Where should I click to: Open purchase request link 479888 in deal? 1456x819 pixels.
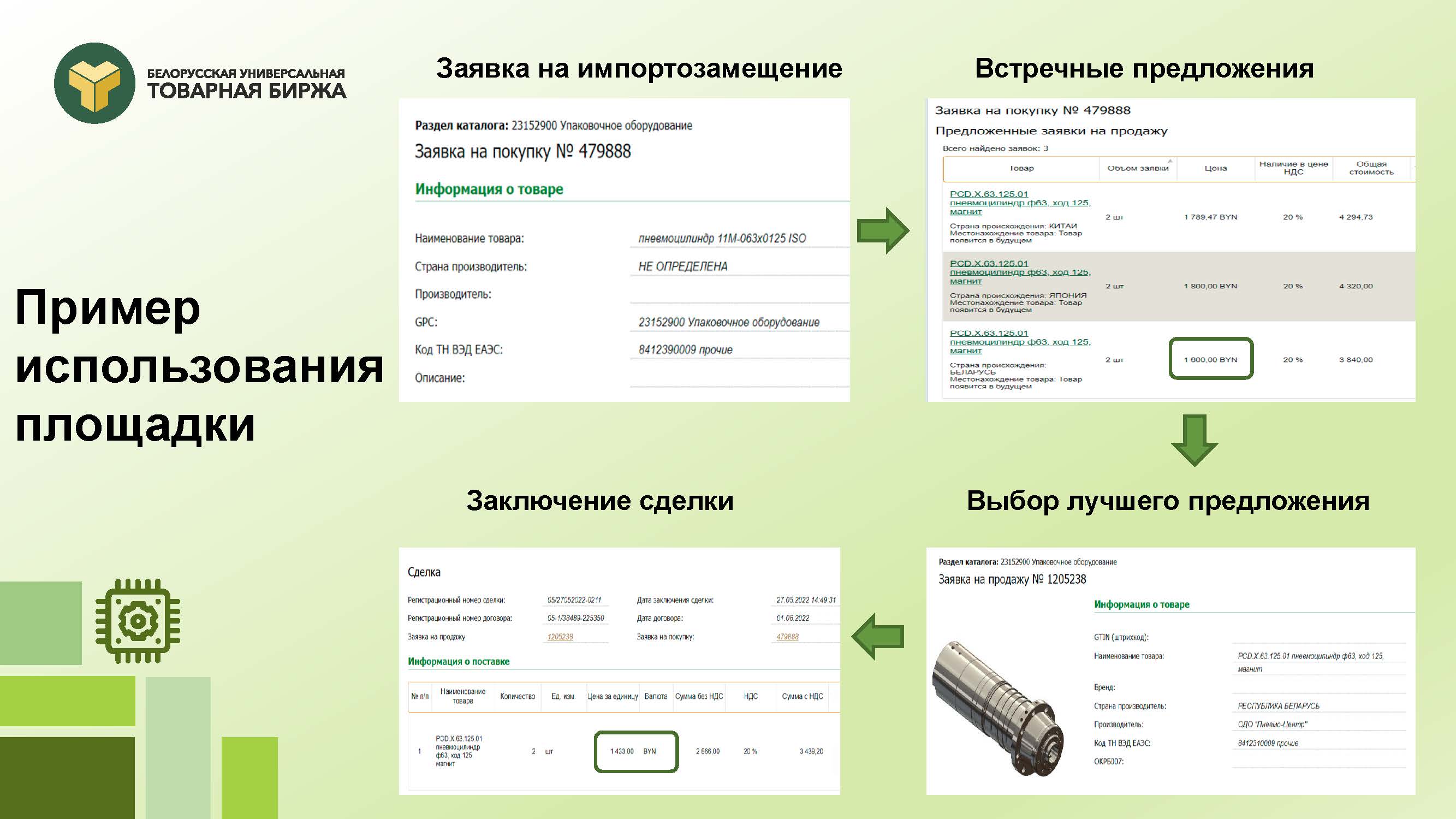click(x=787, y=637)
